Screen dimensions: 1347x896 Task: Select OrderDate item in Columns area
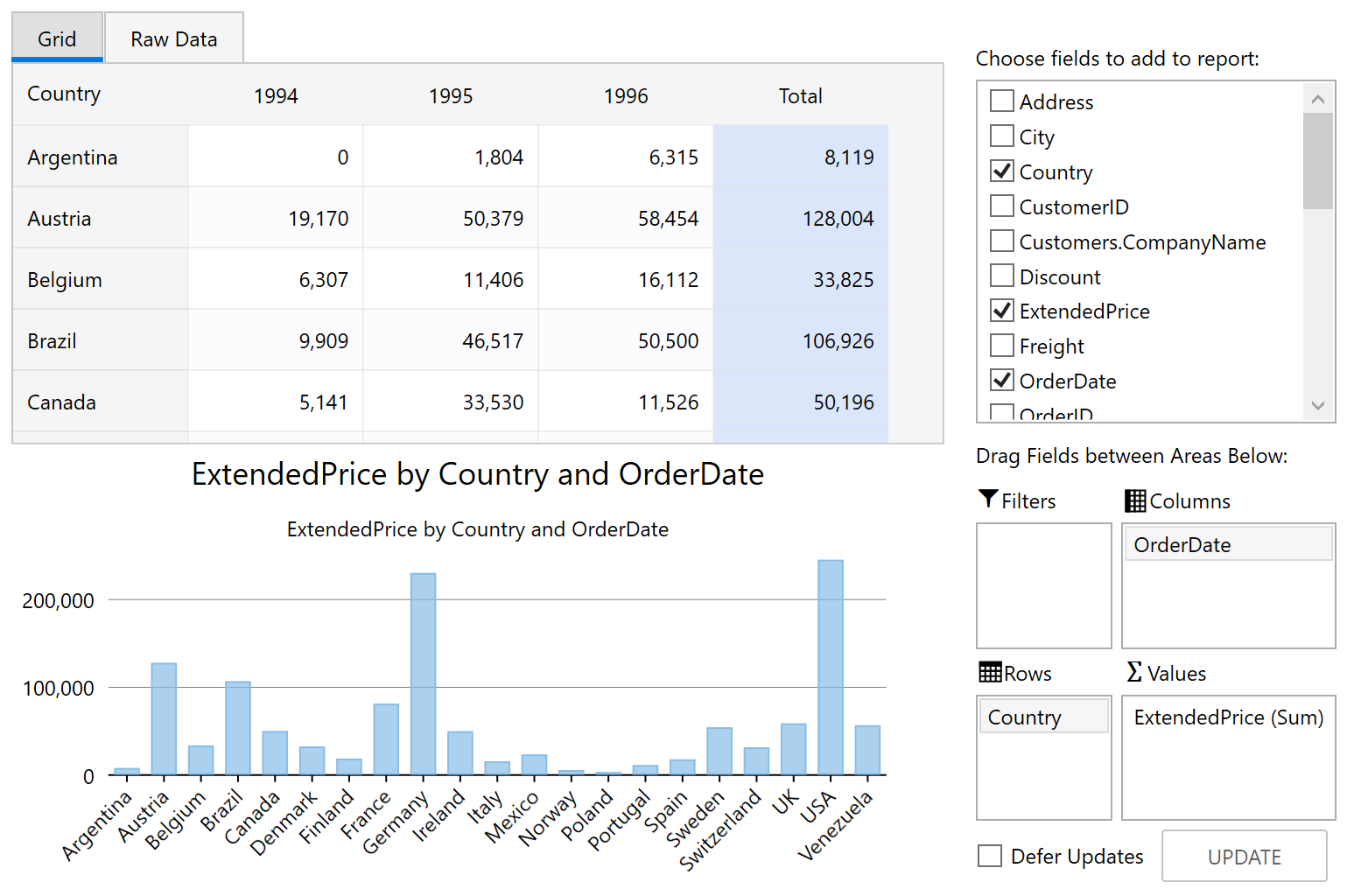(x=1227, y=544)
